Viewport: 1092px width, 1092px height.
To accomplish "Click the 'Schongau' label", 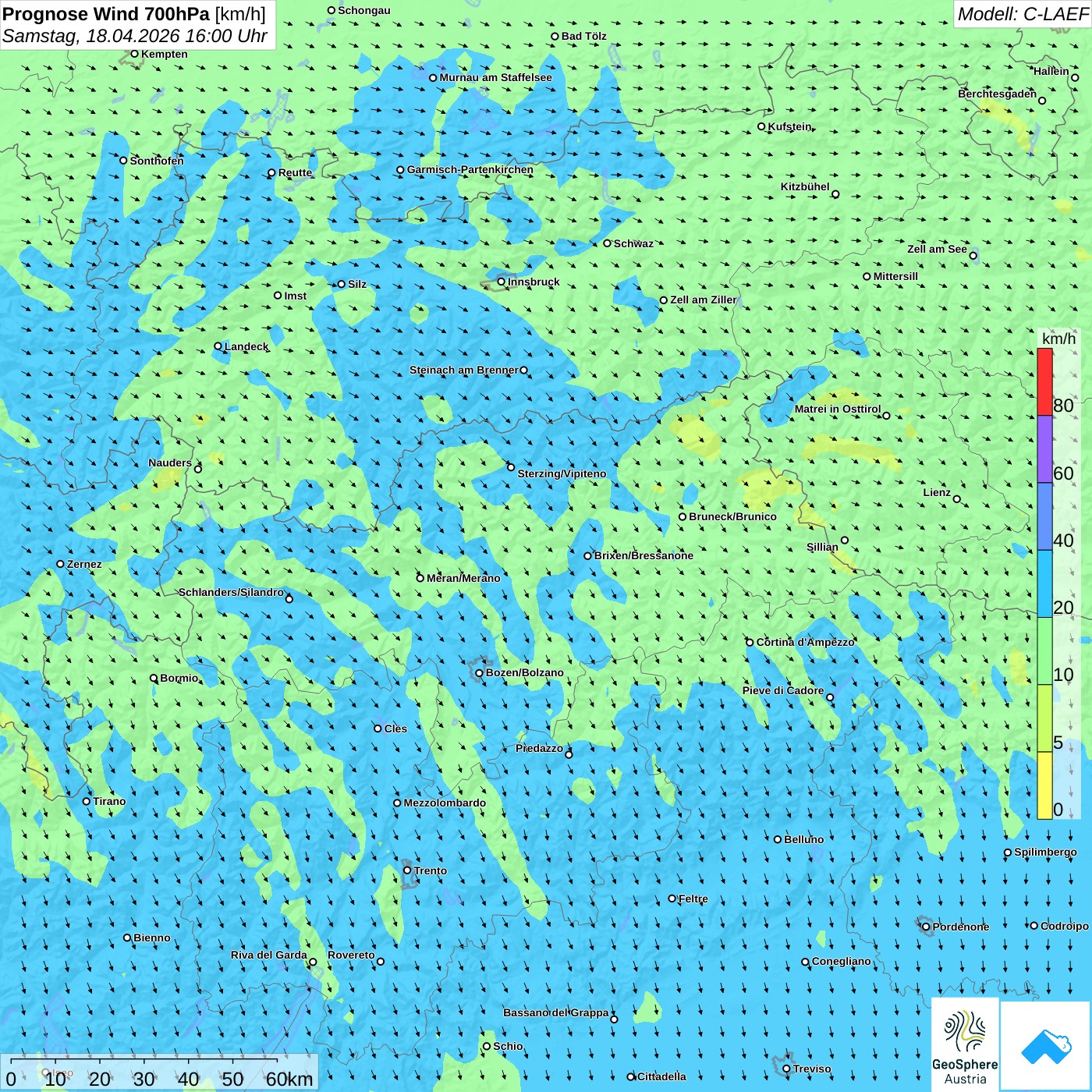I will pos(364,10).
